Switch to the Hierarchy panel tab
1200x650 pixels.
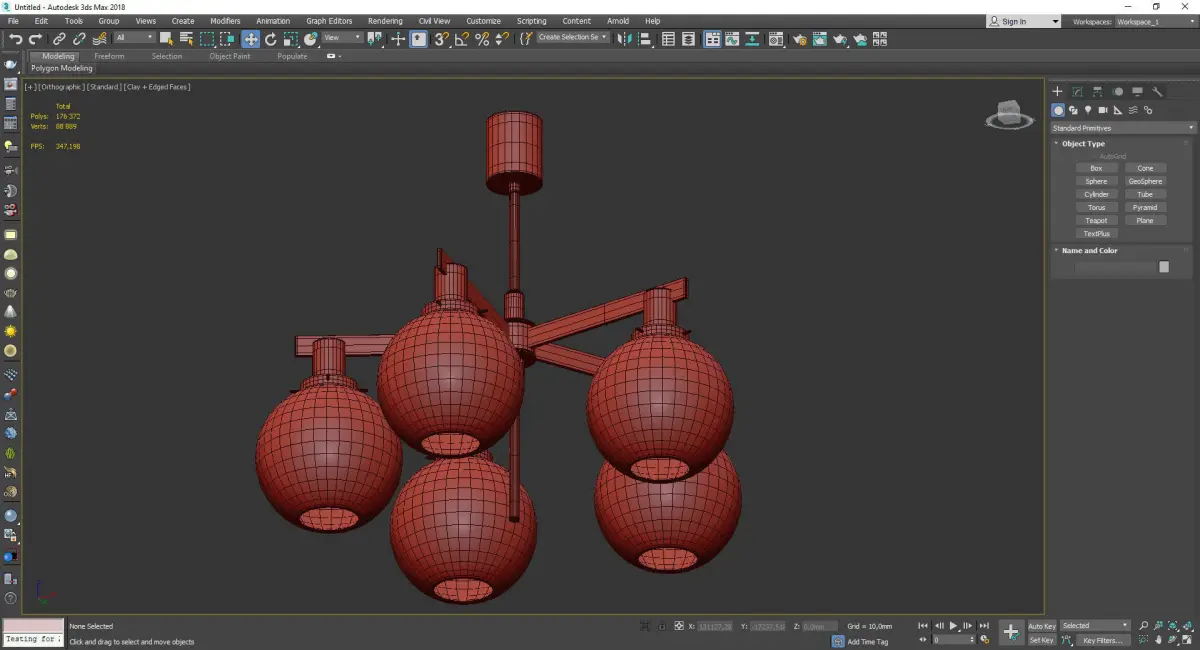pos(1097,91)
